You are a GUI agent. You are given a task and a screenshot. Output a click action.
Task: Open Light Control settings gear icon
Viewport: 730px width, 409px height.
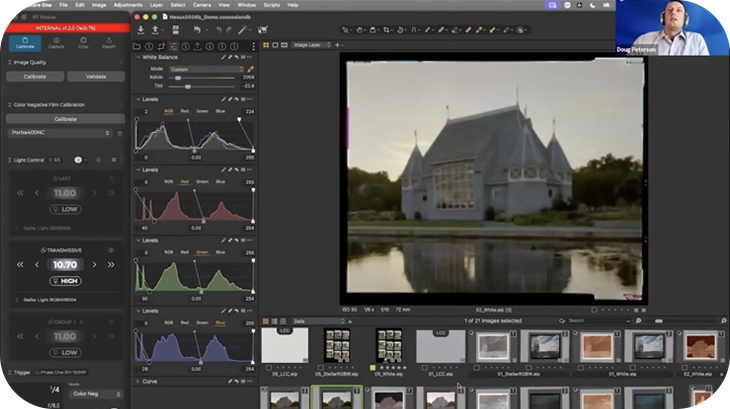click(x=98, y=160)
